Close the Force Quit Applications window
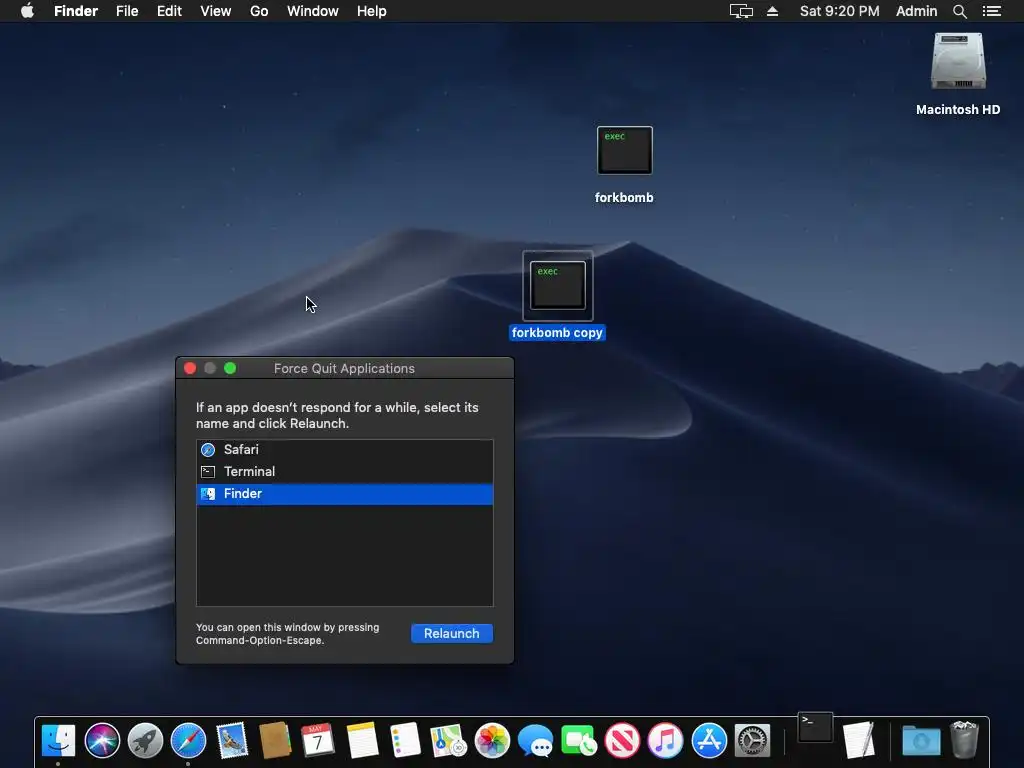This screenshot has height=768, width=1024. click(x=190, y=368)
